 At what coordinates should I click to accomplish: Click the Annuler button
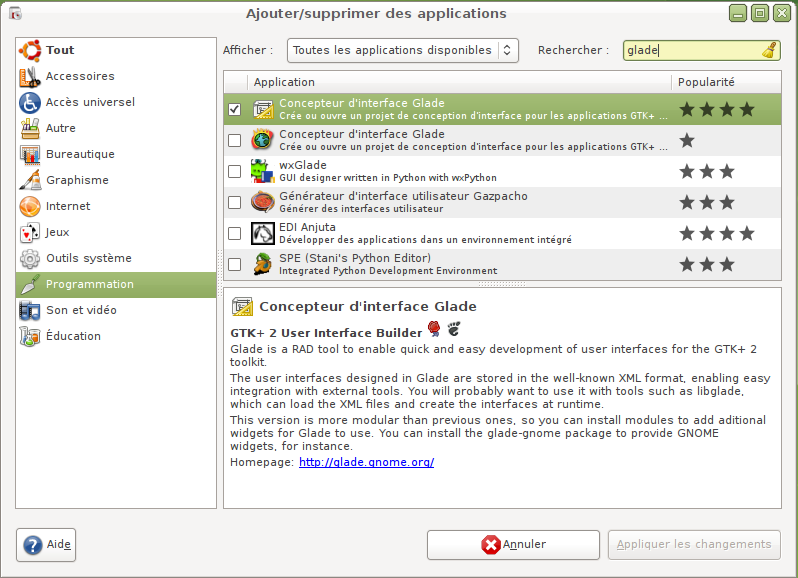pyautogui.click(x=513, y=545)
